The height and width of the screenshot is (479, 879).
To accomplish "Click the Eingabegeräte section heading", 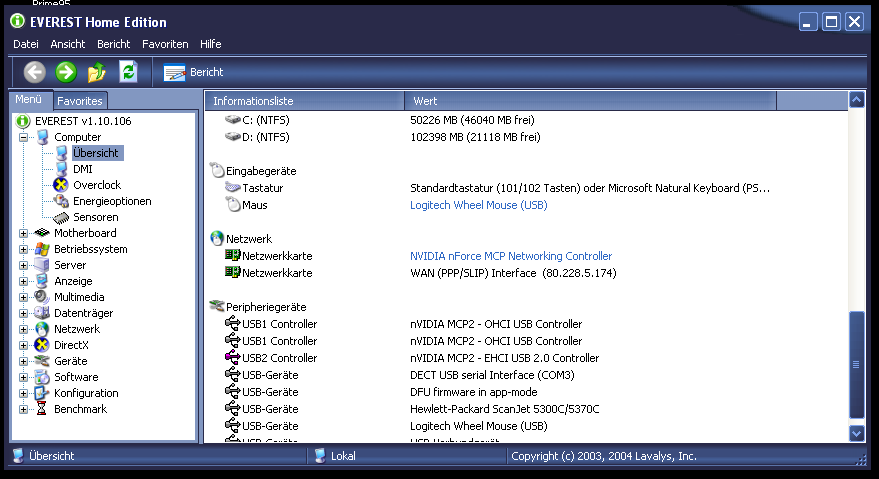I will coord(261,171).
